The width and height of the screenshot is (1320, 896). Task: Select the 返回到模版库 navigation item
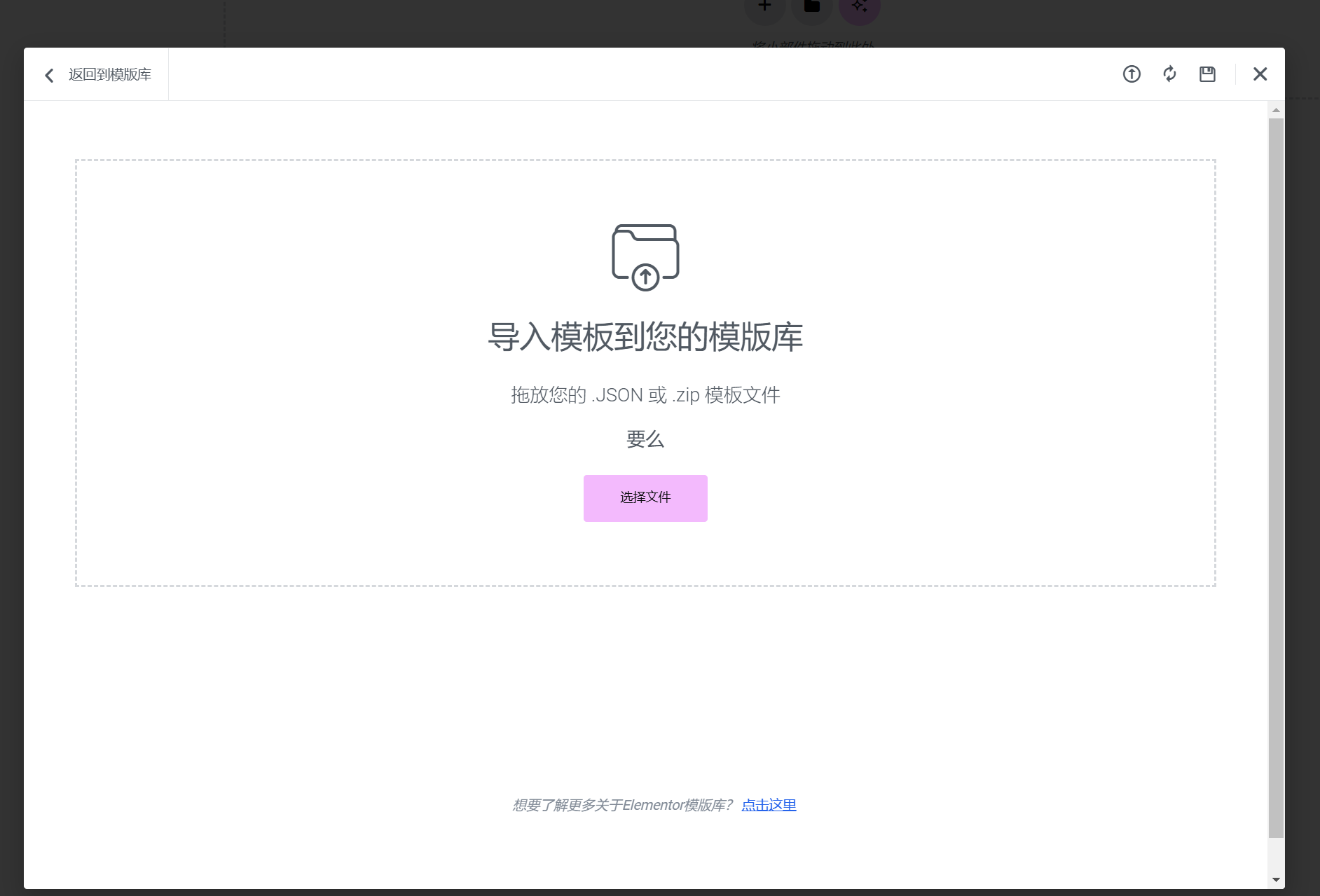109,74
